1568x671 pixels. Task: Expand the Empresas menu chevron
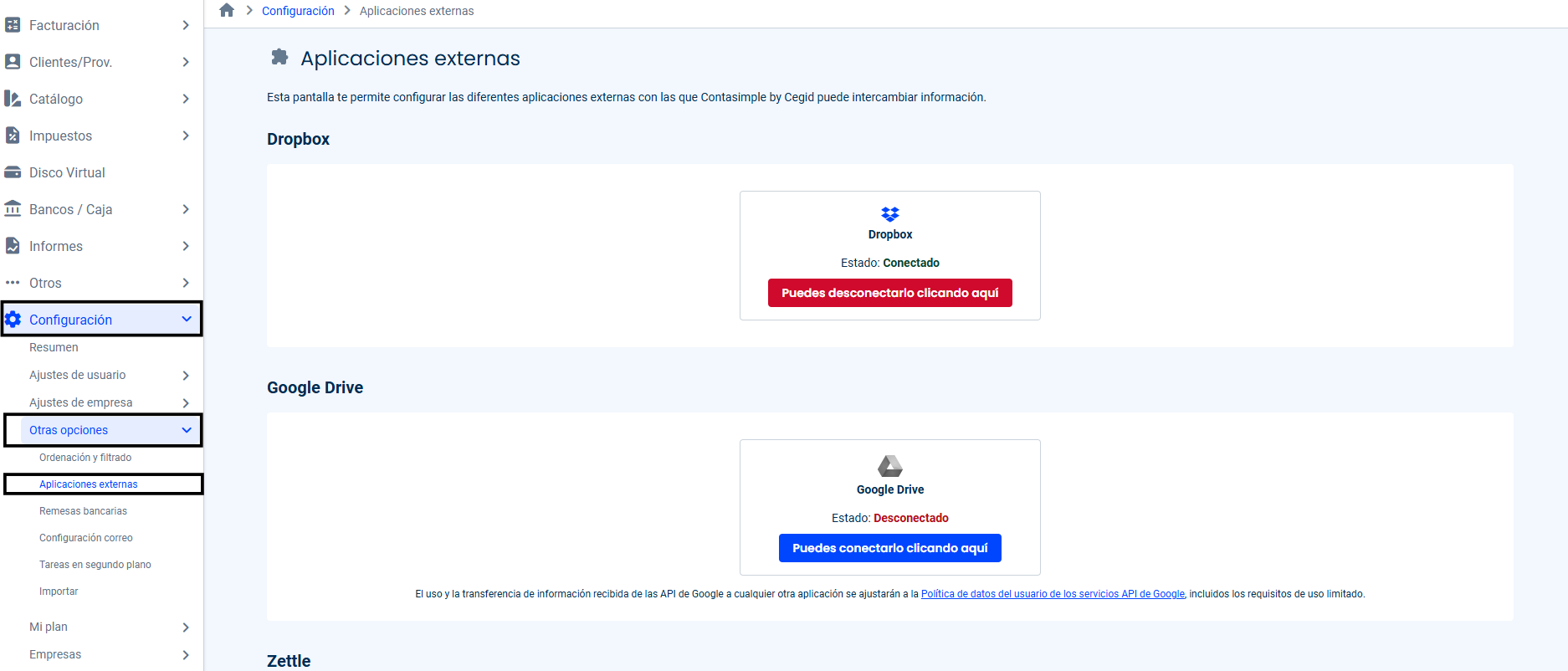186,655
